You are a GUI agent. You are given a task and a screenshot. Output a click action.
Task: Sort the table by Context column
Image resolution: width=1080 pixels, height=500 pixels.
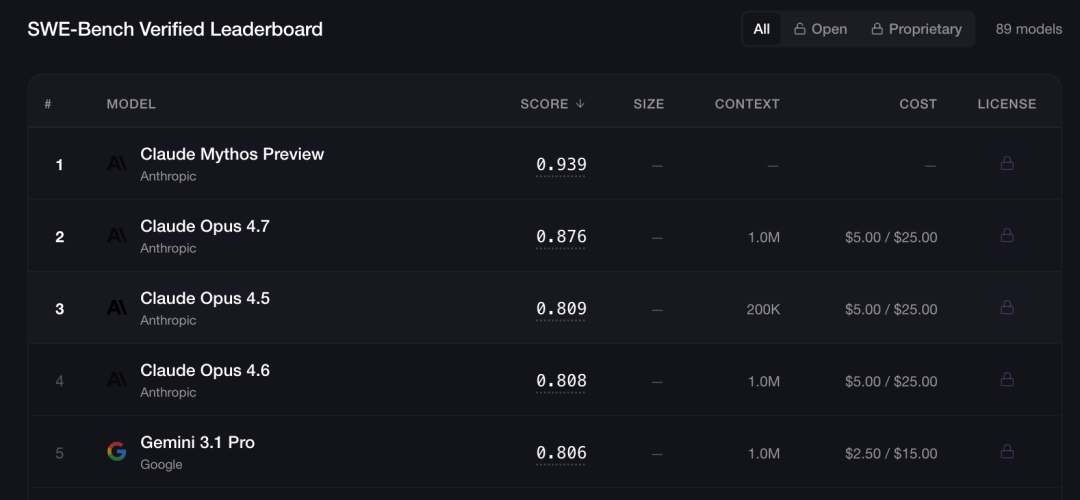(x=747, y=104)
